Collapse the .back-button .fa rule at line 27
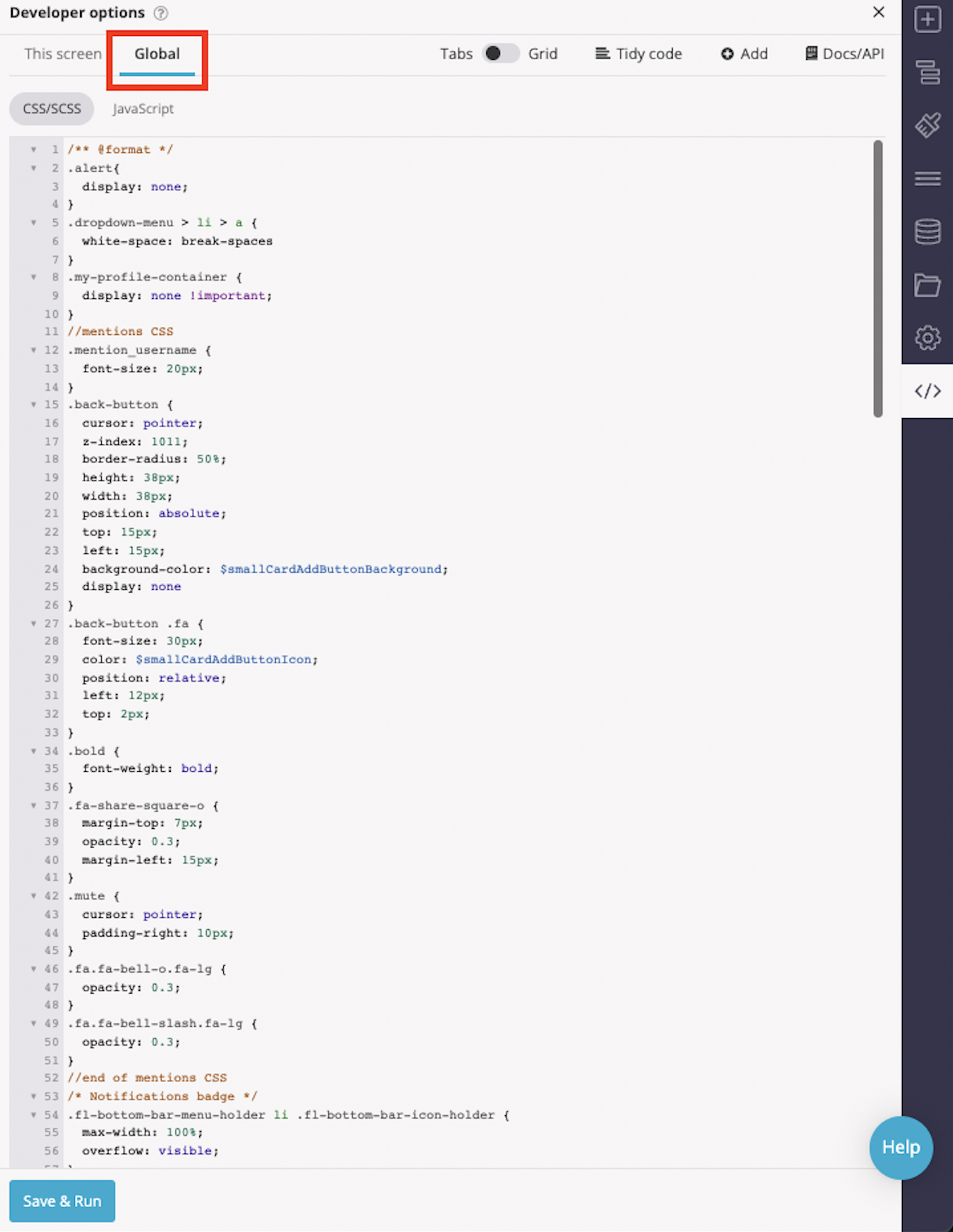953x1232 pixels. (34, 623)
